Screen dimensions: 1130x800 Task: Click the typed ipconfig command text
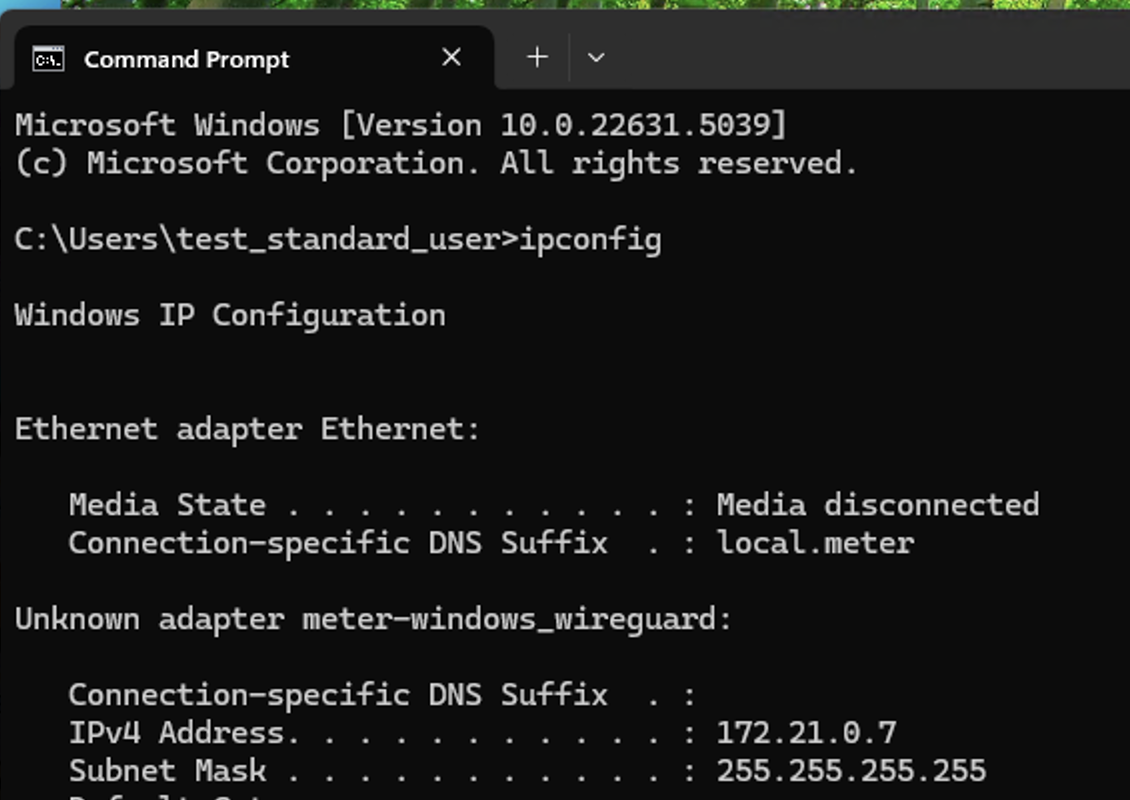click(590, 240)
